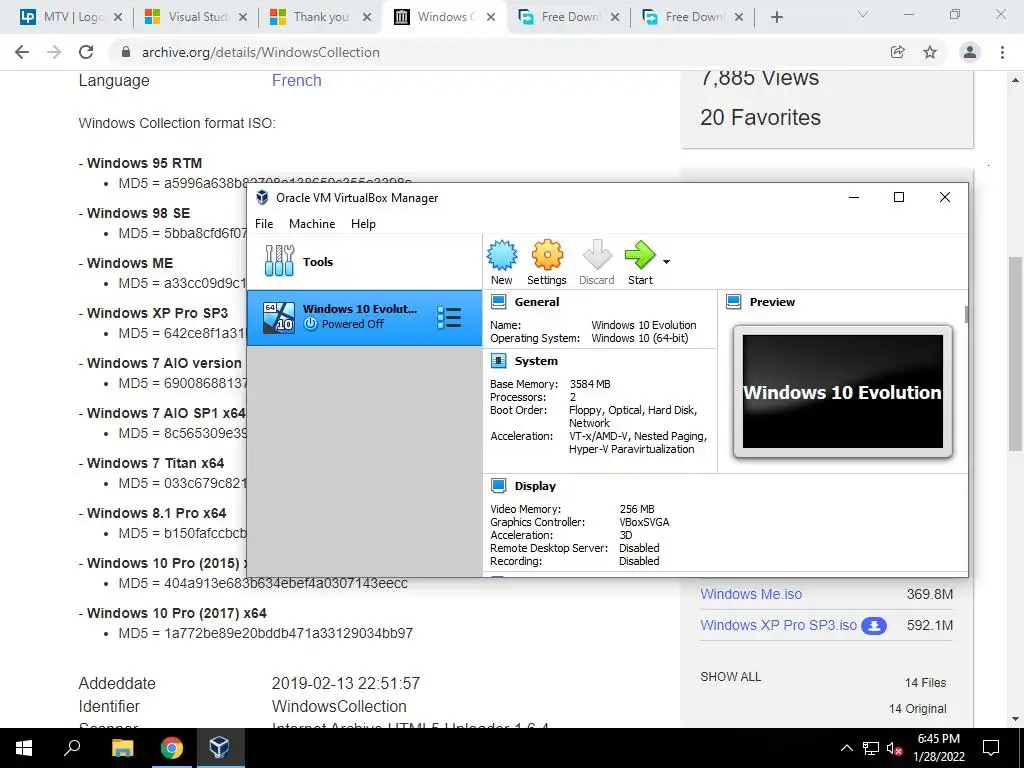
Task: Open the VirtualBox Help menu
Action: pyautogui.click(x=363, y=223)
